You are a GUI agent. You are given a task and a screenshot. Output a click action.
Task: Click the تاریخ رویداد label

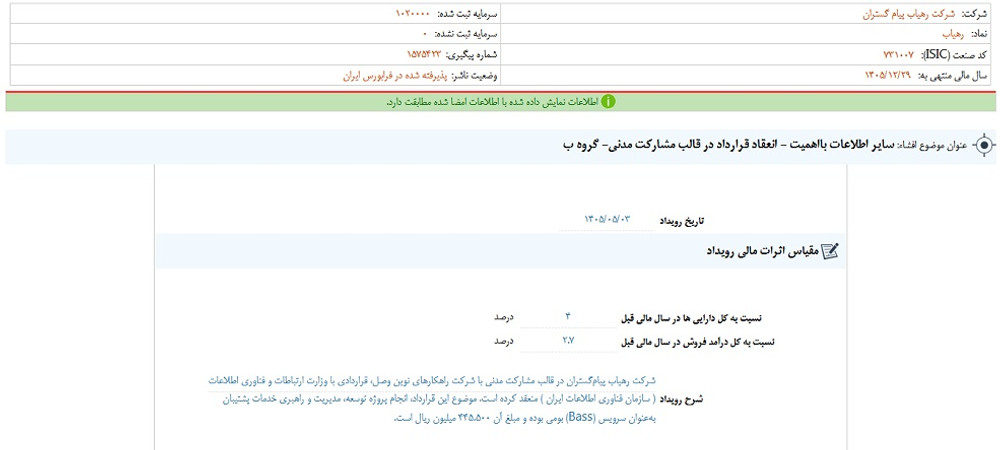tap(682, 221)
